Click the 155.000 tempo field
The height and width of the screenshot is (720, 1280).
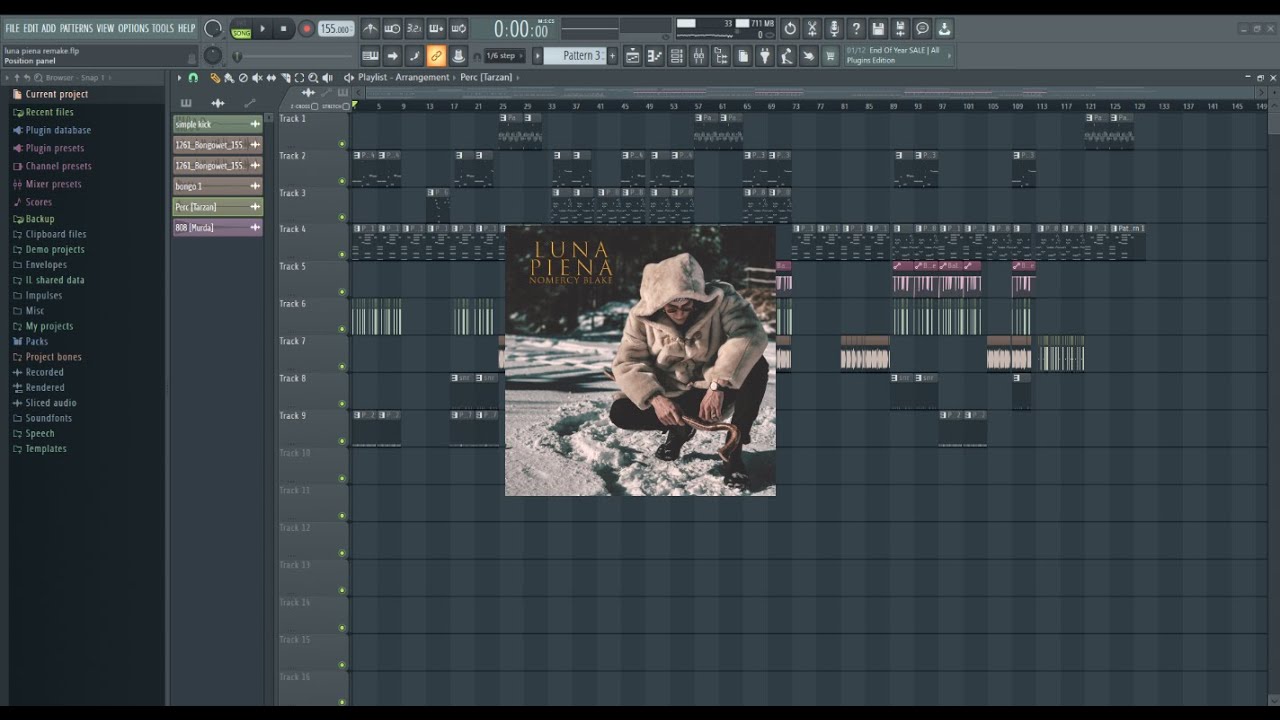[336, 29]
